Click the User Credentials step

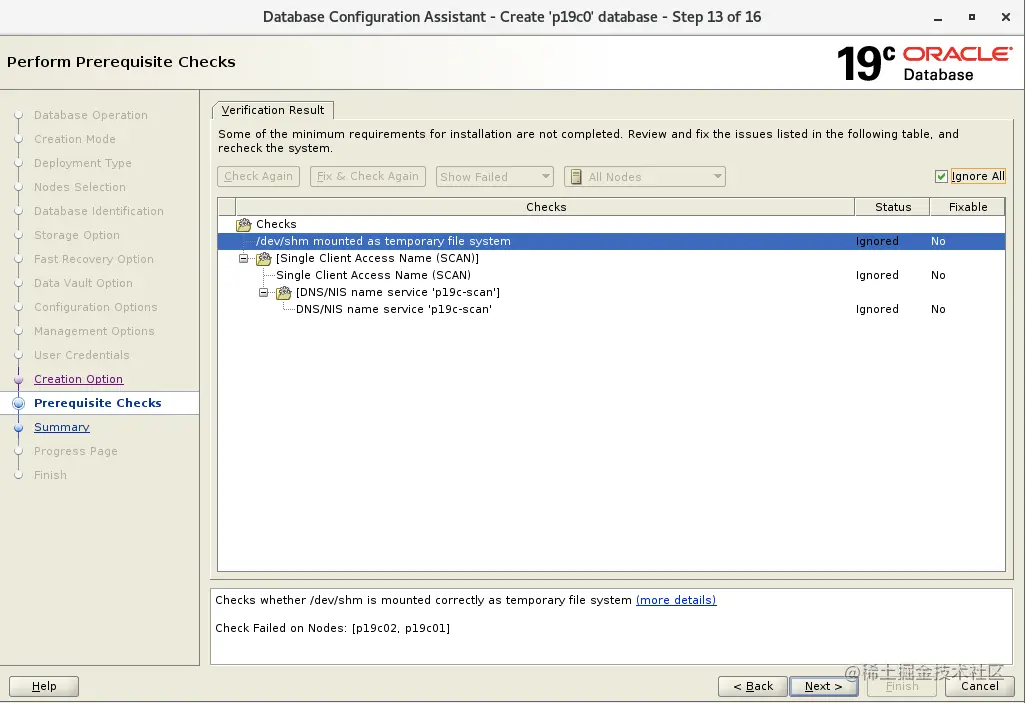point(82,355)
